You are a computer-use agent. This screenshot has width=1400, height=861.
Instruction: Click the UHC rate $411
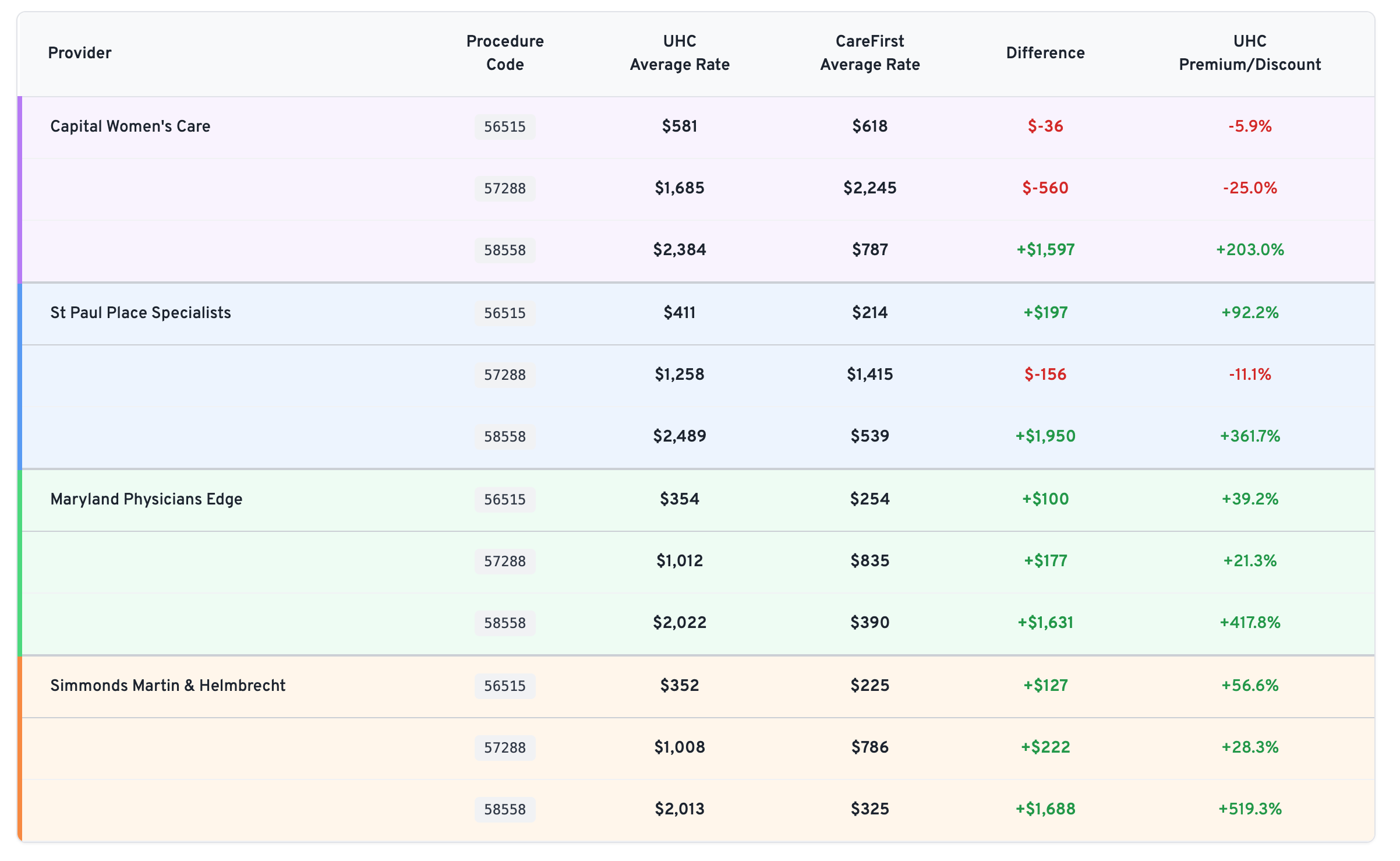[x=680, y=313]
